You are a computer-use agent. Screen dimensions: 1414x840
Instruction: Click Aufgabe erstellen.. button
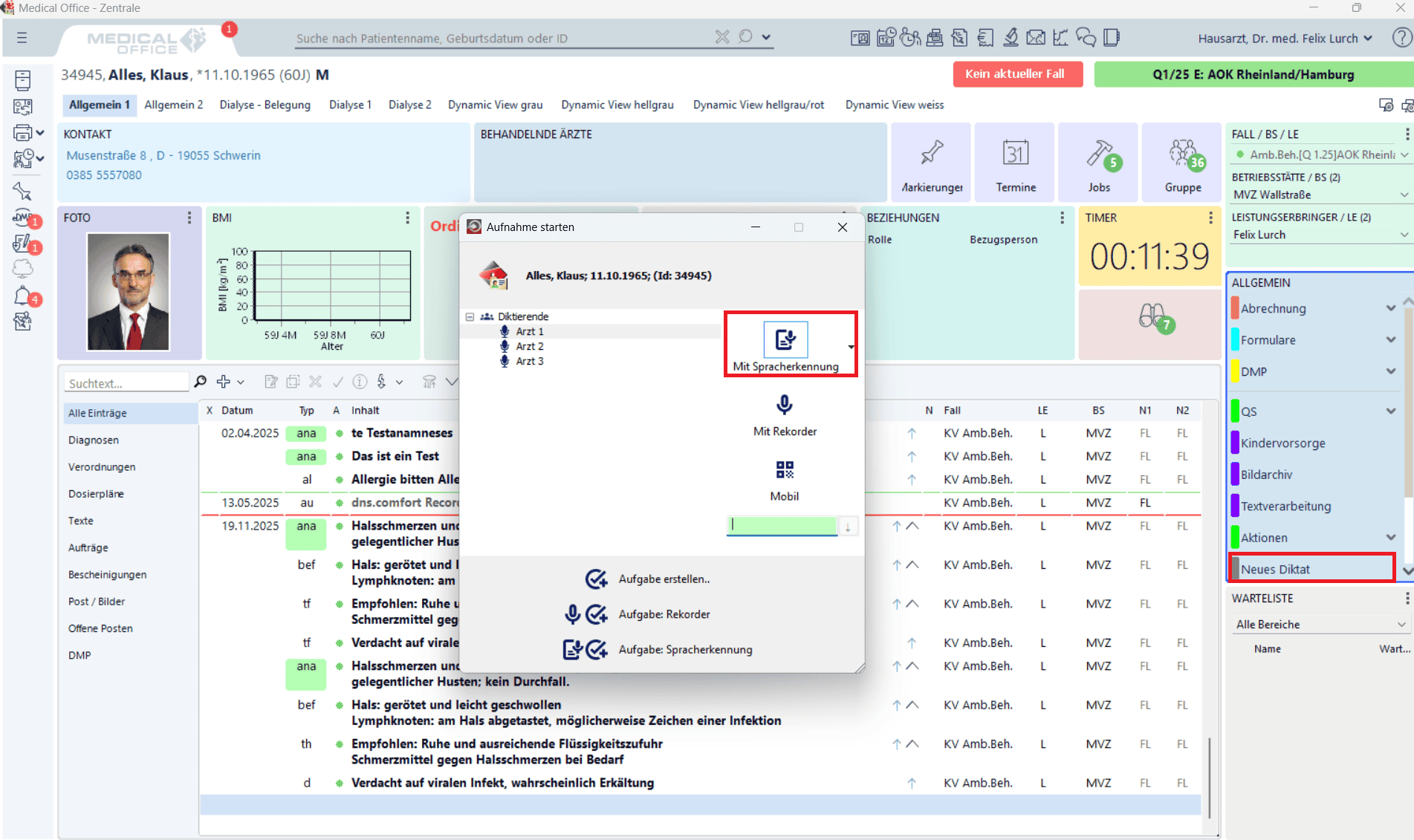click(x=664, y=579)
